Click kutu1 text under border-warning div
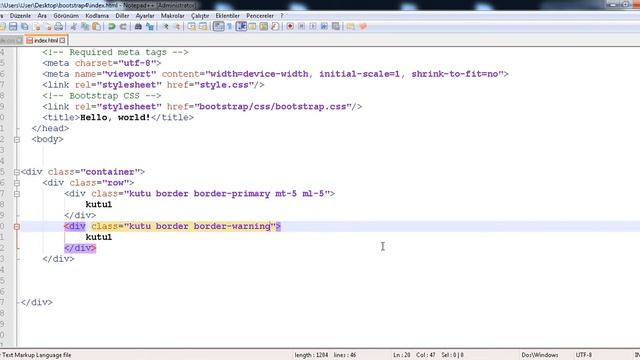The width and height of the screenshot is (640, 360). 99,237
